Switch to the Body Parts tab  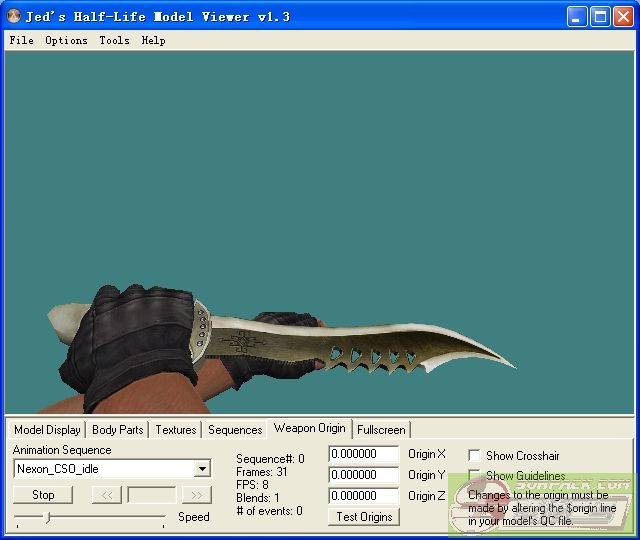click(x=117, y=430)
